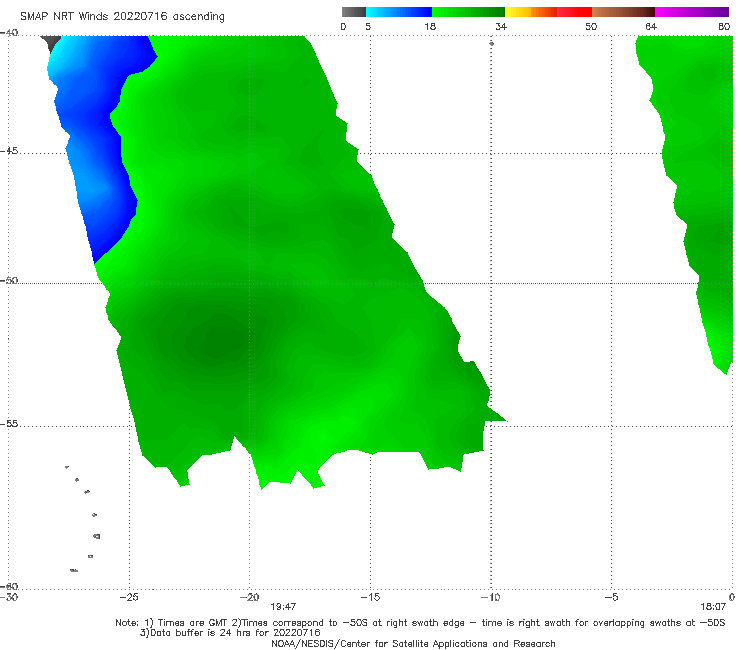Click the swath time '19:47'
Viewport: 740px width, 650px height.
point(283,607)
